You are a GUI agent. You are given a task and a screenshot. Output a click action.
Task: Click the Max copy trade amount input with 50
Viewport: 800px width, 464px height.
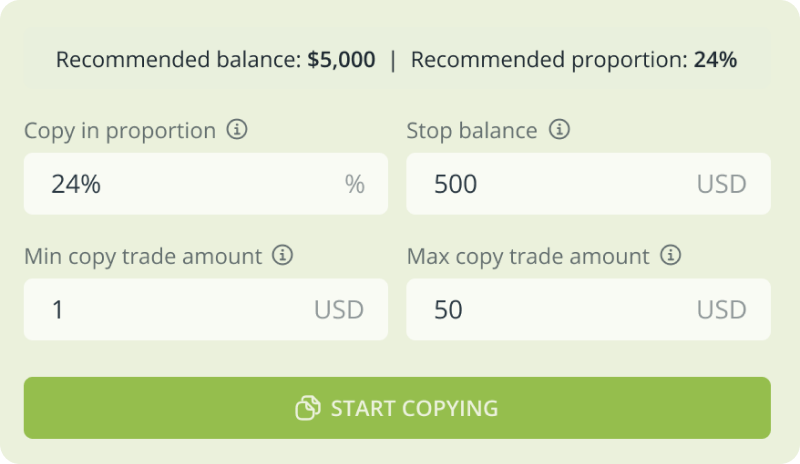tap(588, 309)
